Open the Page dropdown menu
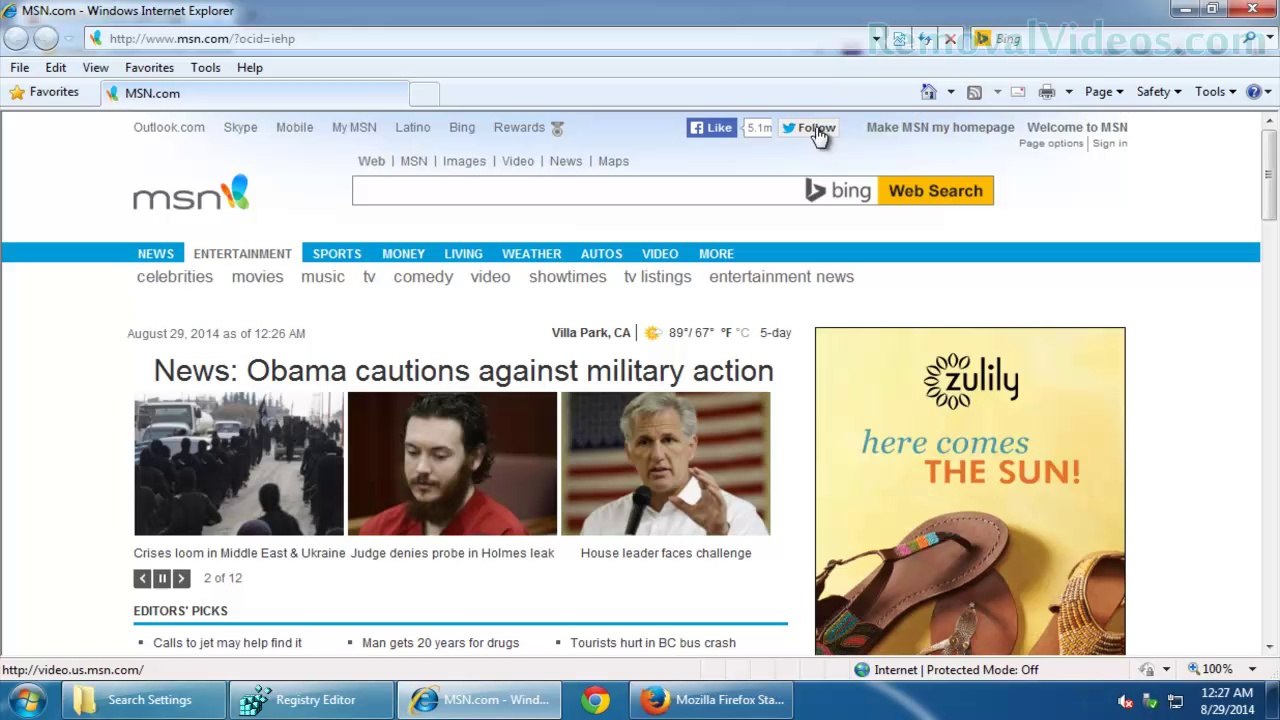This screenshot has width=1280, height=720. [x=1104, y=92]
